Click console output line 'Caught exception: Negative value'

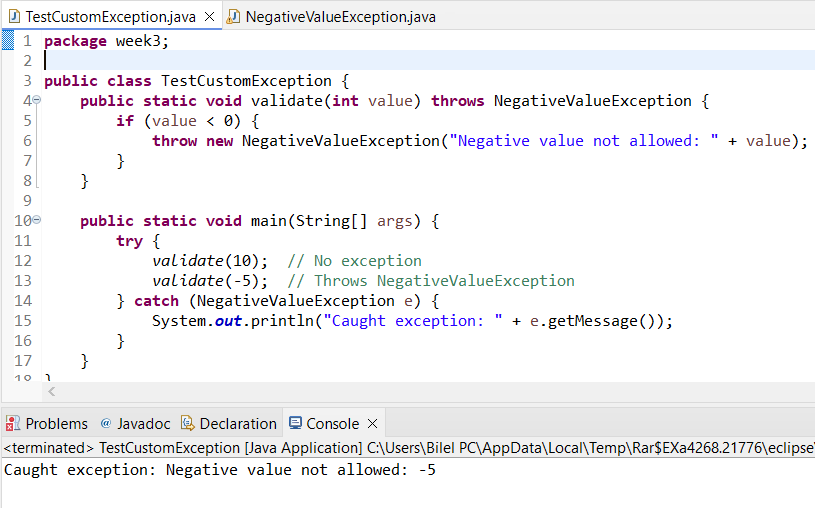point(220,470)
